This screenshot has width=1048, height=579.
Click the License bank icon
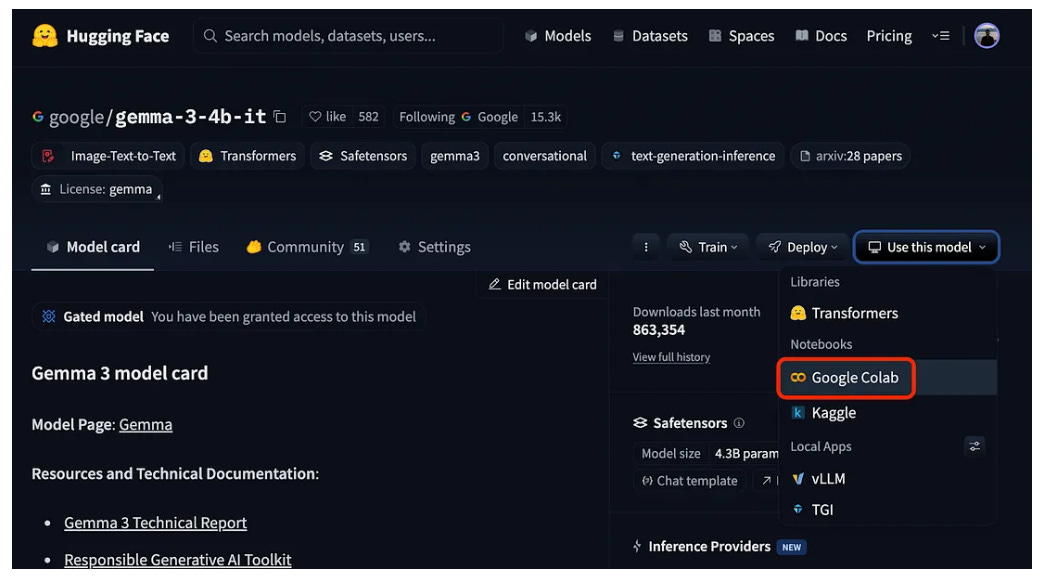click(x=45, y=189)
